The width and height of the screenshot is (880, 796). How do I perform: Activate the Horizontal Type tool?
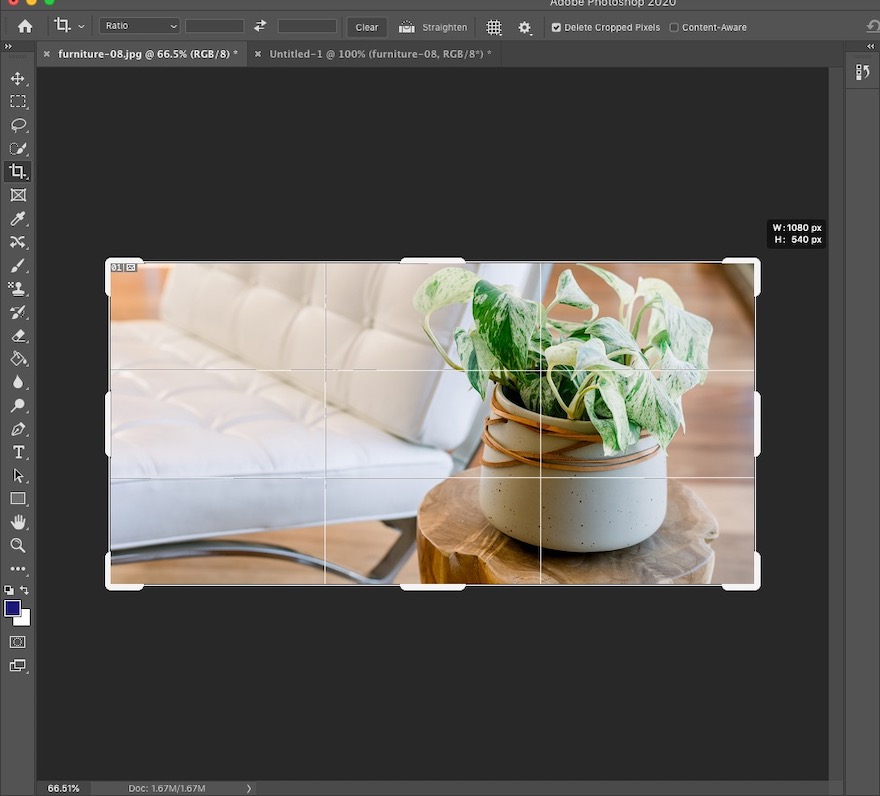(18, 453)
